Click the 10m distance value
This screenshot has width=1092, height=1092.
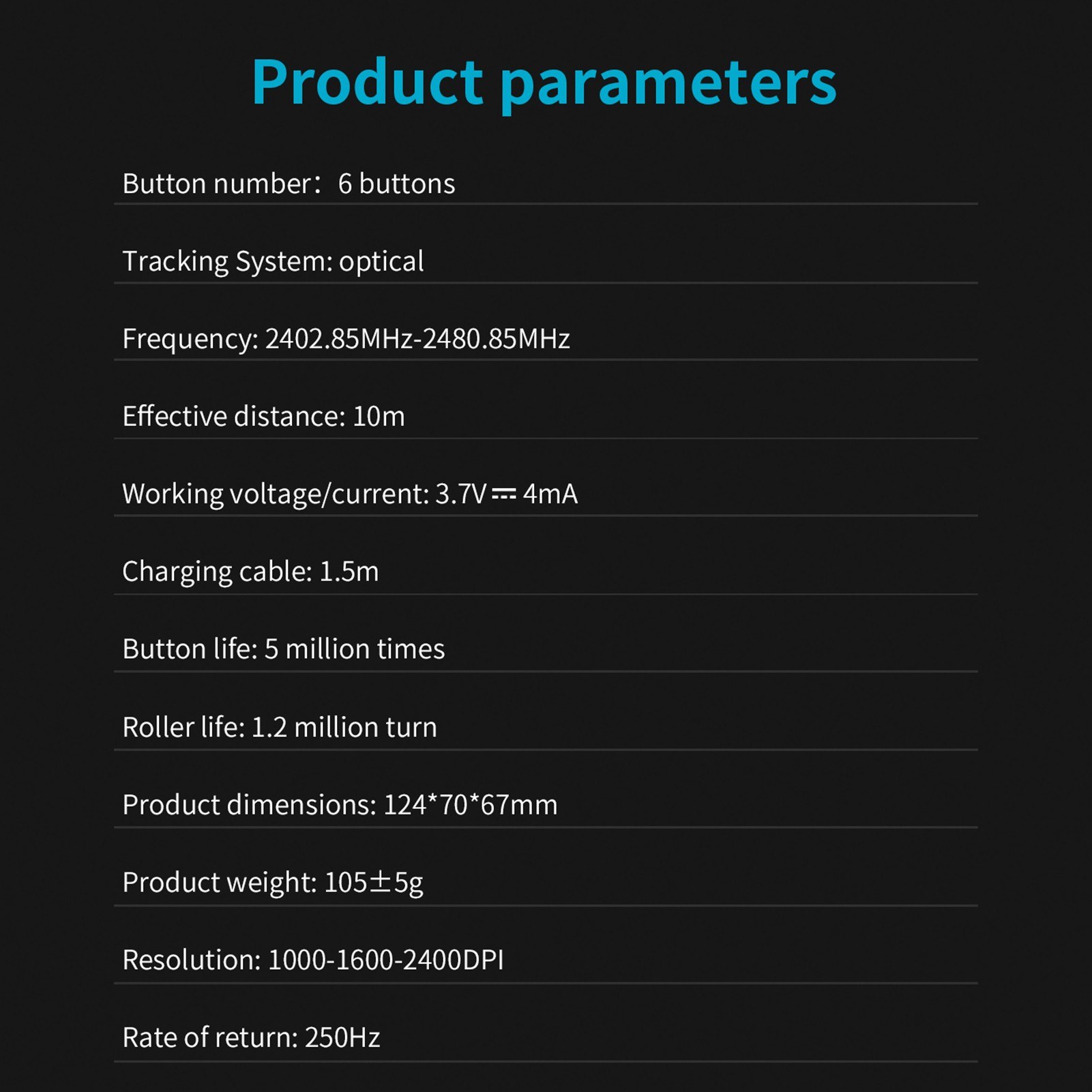pos(379,417)
